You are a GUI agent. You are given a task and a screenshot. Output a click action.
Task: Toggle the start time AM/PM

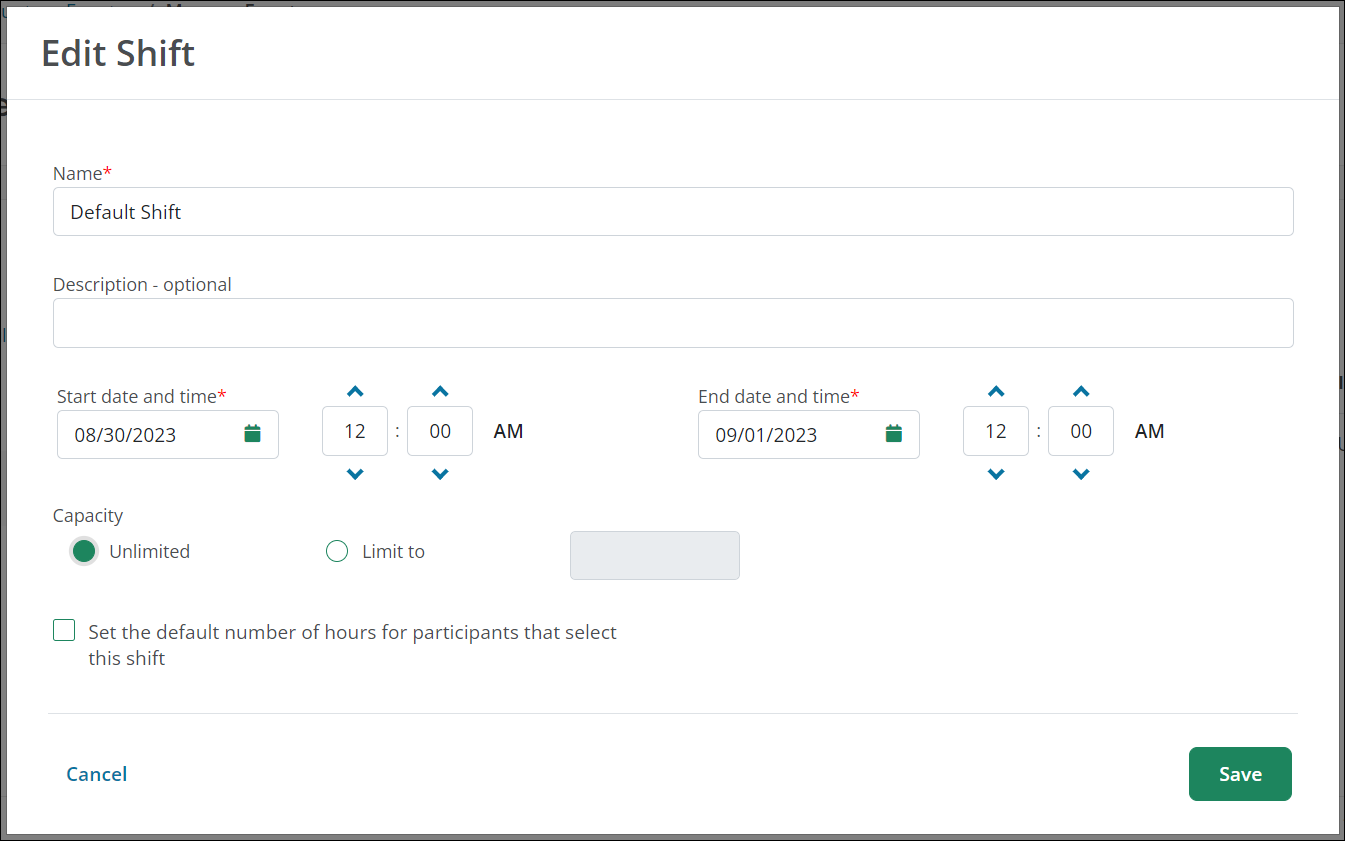point(508,432)
